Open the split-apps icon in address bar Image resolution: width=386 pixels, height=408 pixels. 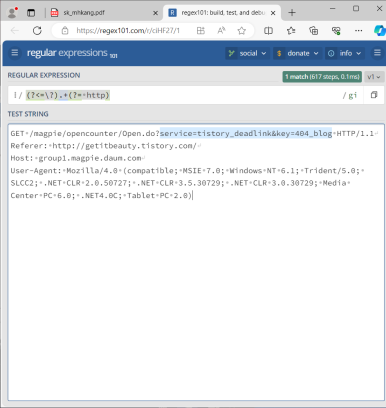coord(201,31)
